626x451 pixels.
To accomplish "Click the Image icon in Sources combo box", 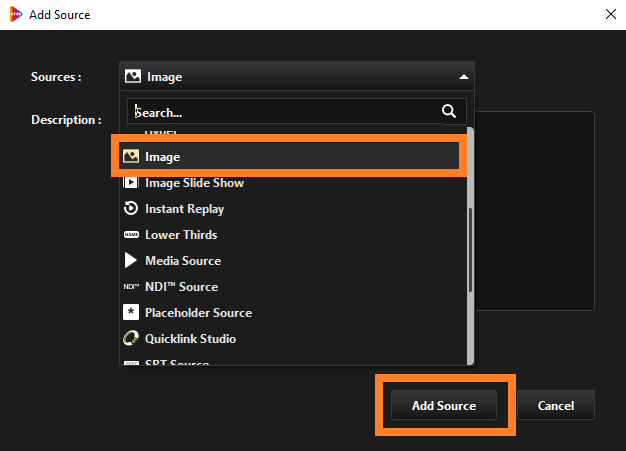I will click(x=133, y=76).
